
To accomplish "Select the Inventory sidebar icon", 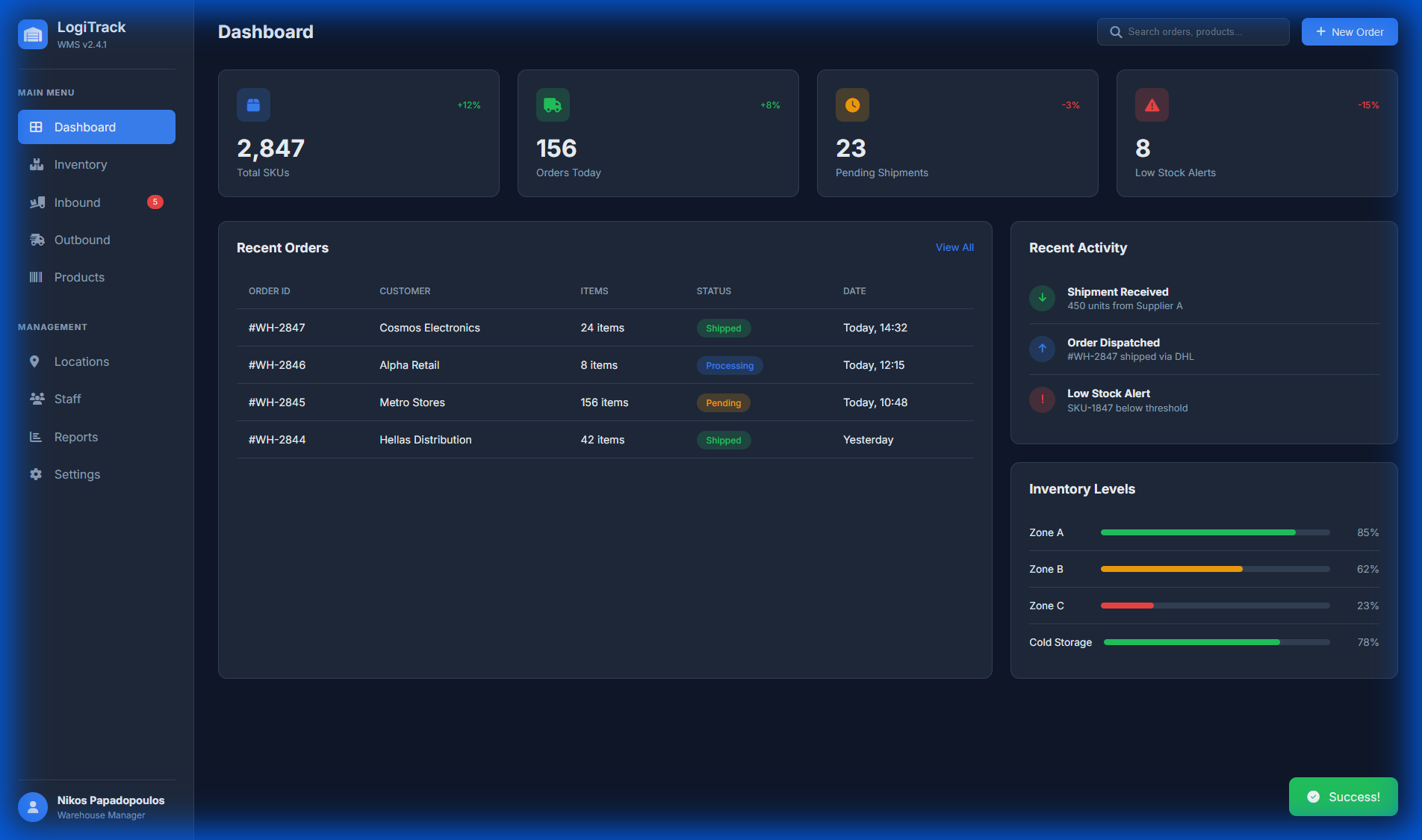I will (x=37, y=164).
